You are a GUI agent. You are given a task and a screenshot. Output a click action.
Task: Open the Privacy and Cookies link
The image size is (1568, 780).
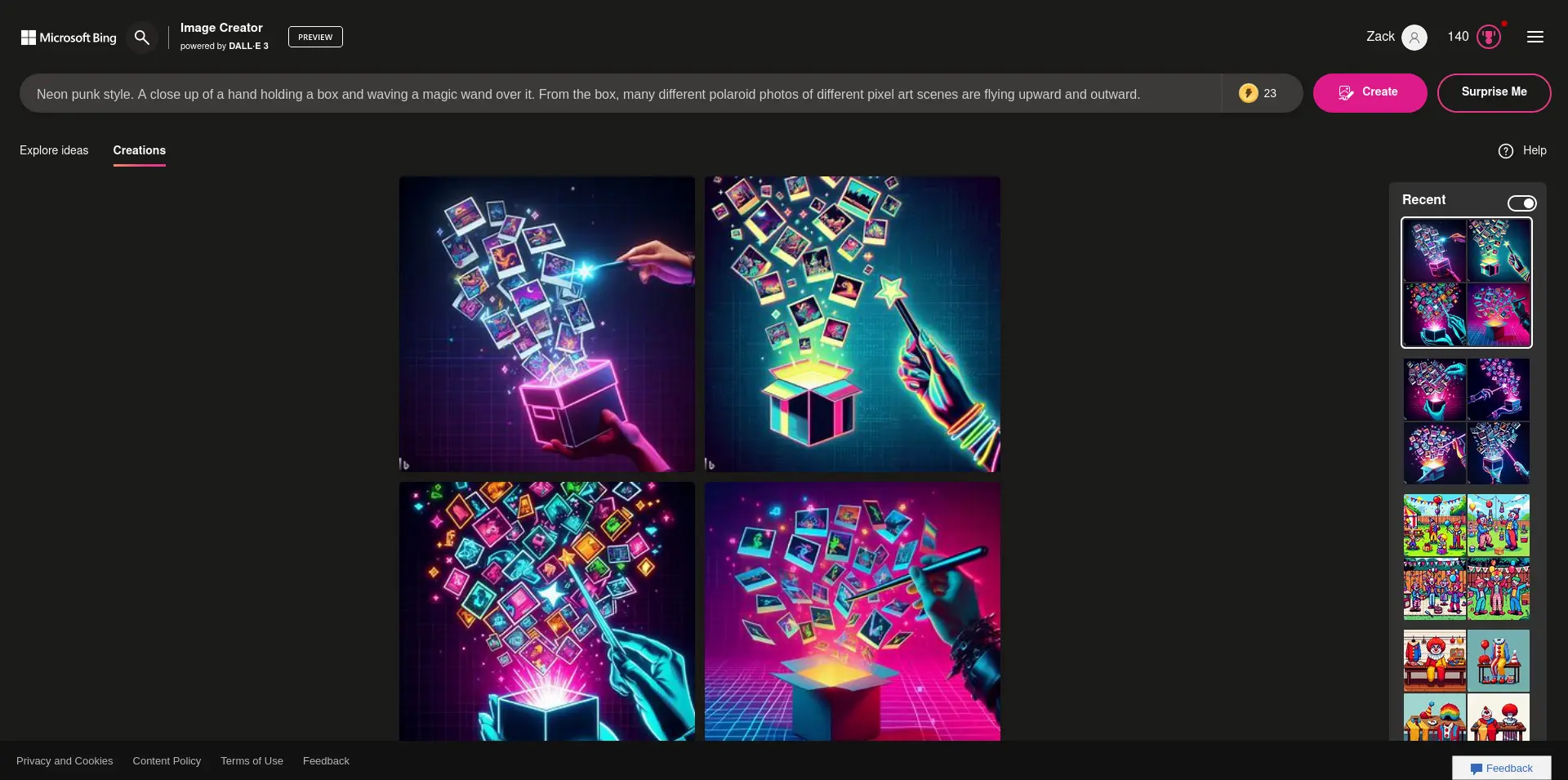pyautogui.click(x=65, y=760)
